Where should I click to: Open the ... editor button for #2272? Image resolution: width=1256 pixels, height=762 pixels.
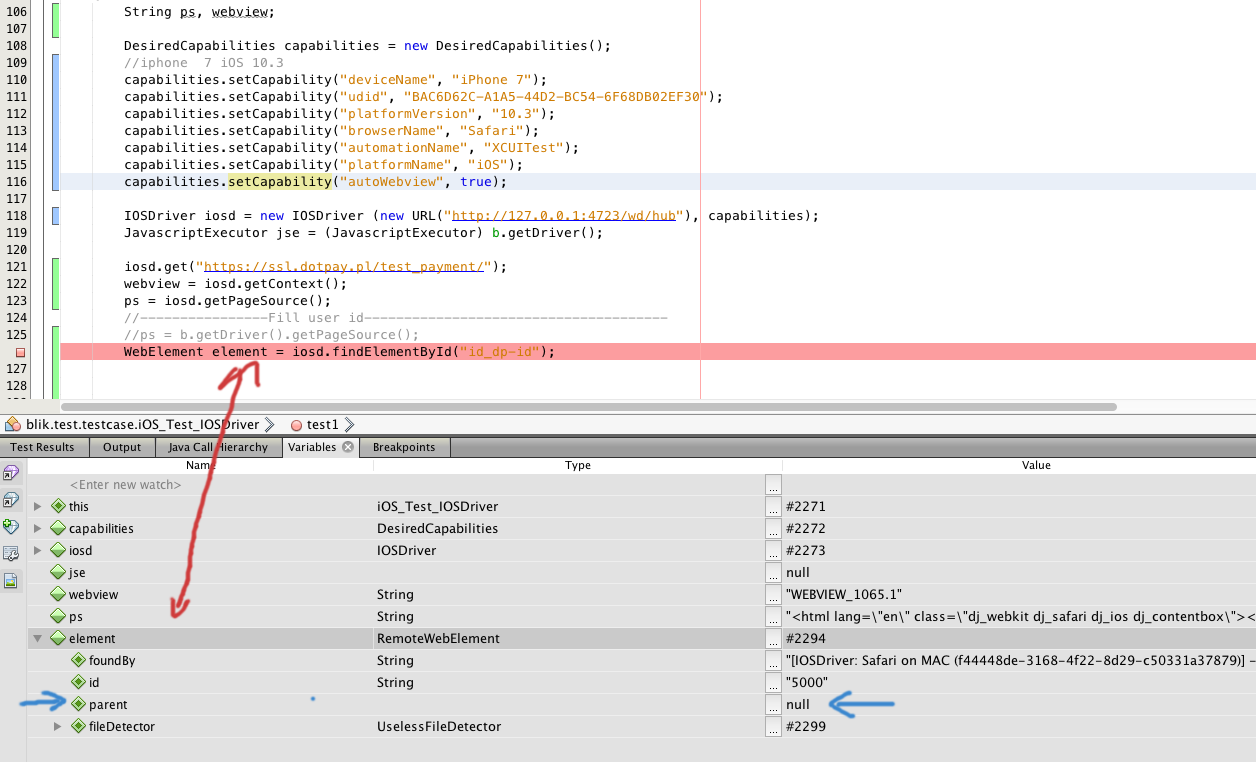pyautogui.click(x=773, y=528)
